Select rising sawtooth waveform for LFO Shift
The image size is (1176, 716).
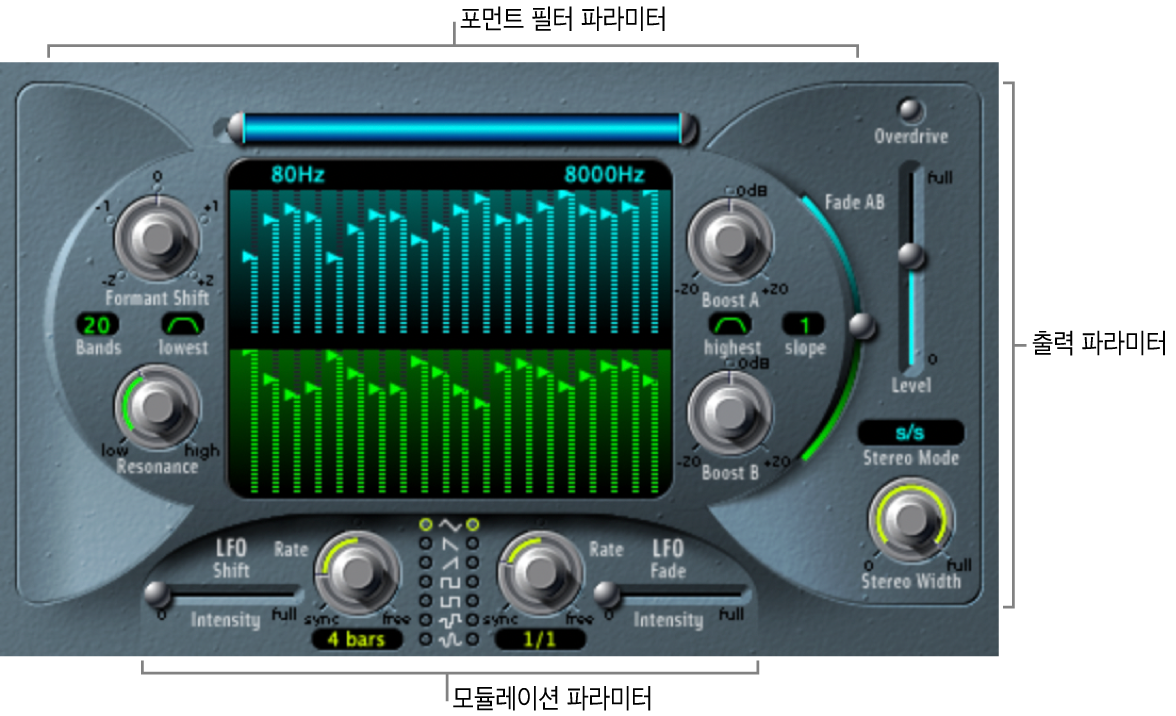point(425,562)
